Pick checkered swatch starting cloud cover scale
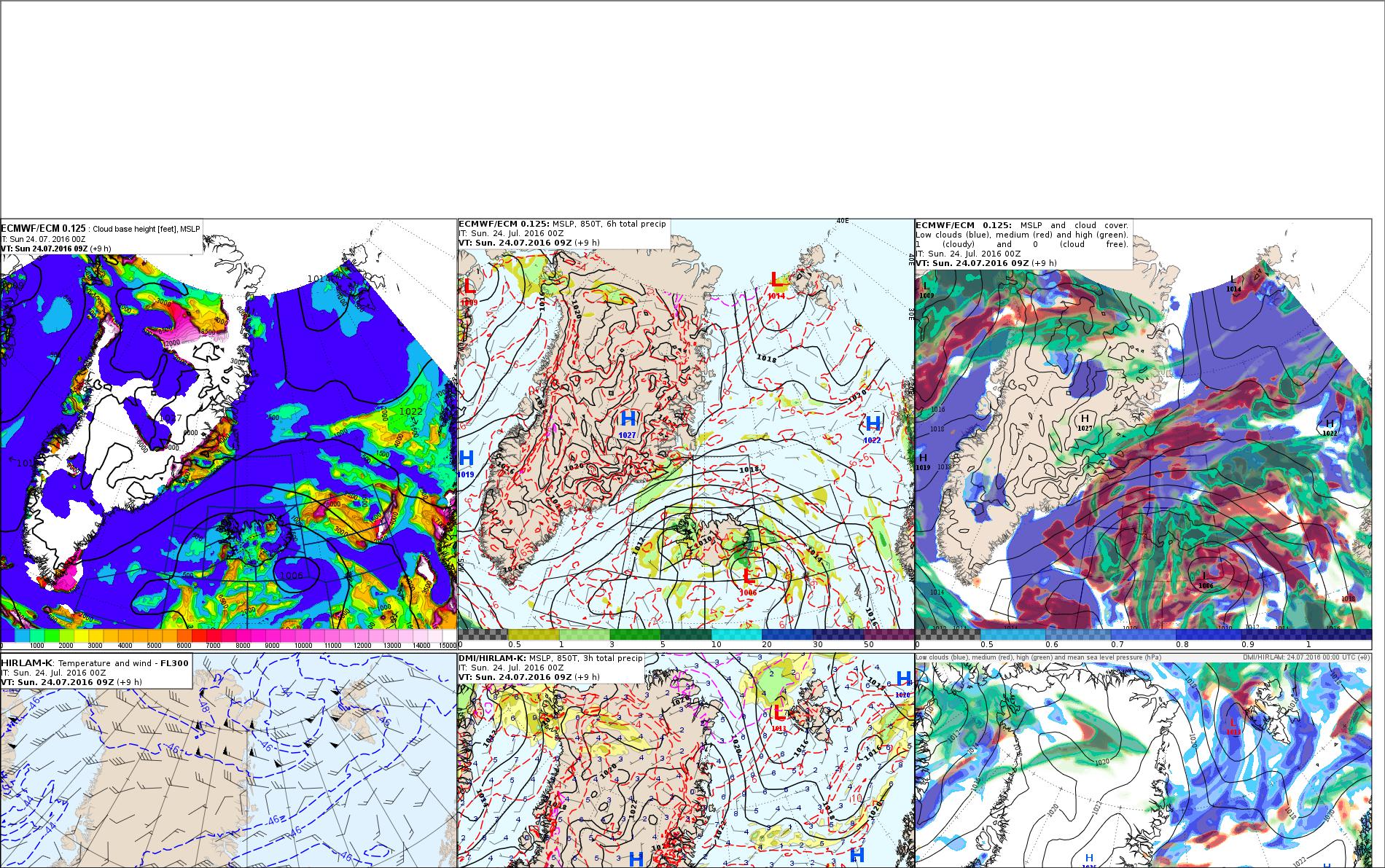Image resolution: width=1385 pixels, height=868 pixels. pyautogui.click(x=948, y=635)
